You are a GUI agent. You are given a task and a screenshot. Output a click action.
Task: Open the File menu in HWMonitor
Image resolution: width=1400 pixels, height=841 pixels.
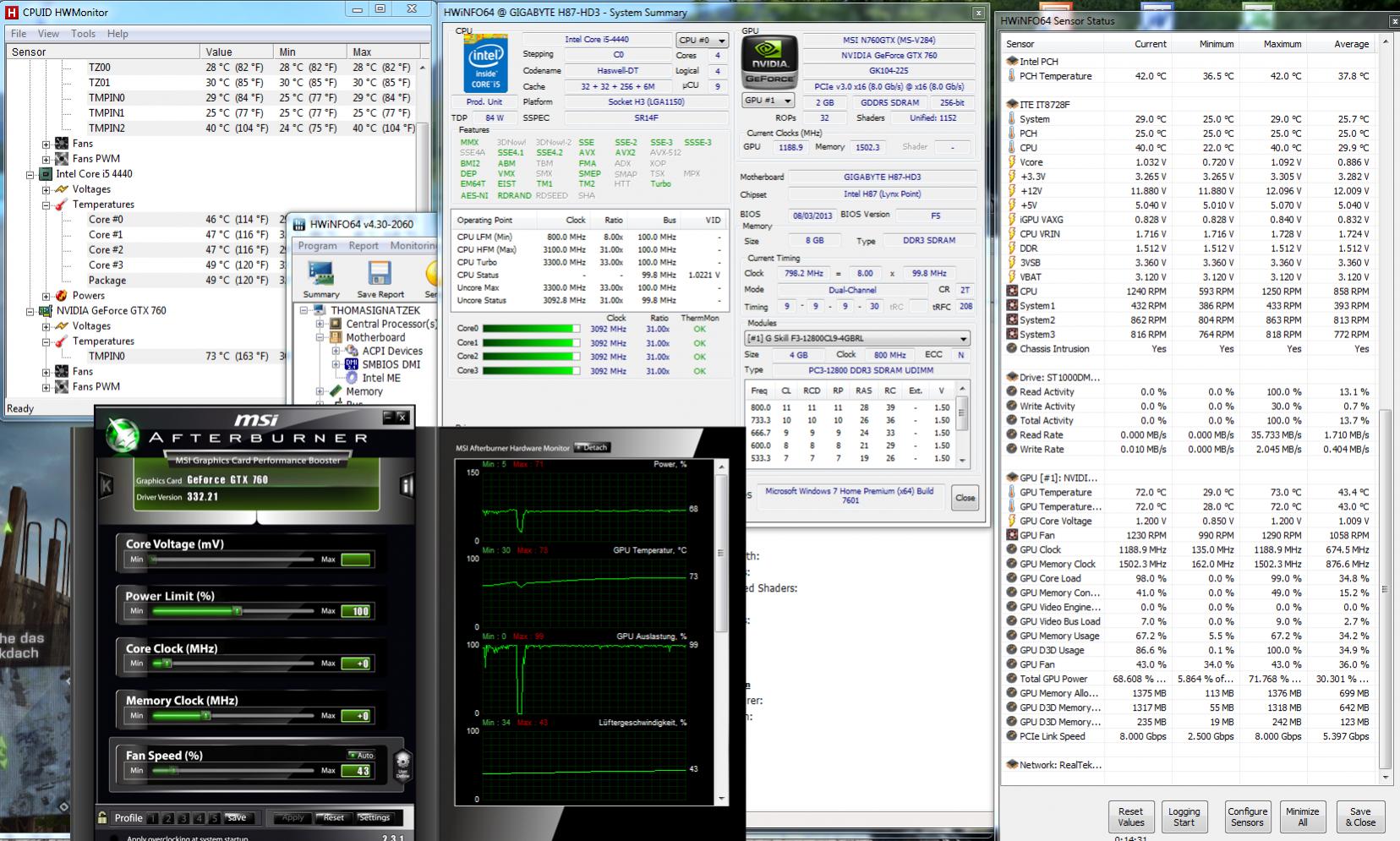point(19,34)
